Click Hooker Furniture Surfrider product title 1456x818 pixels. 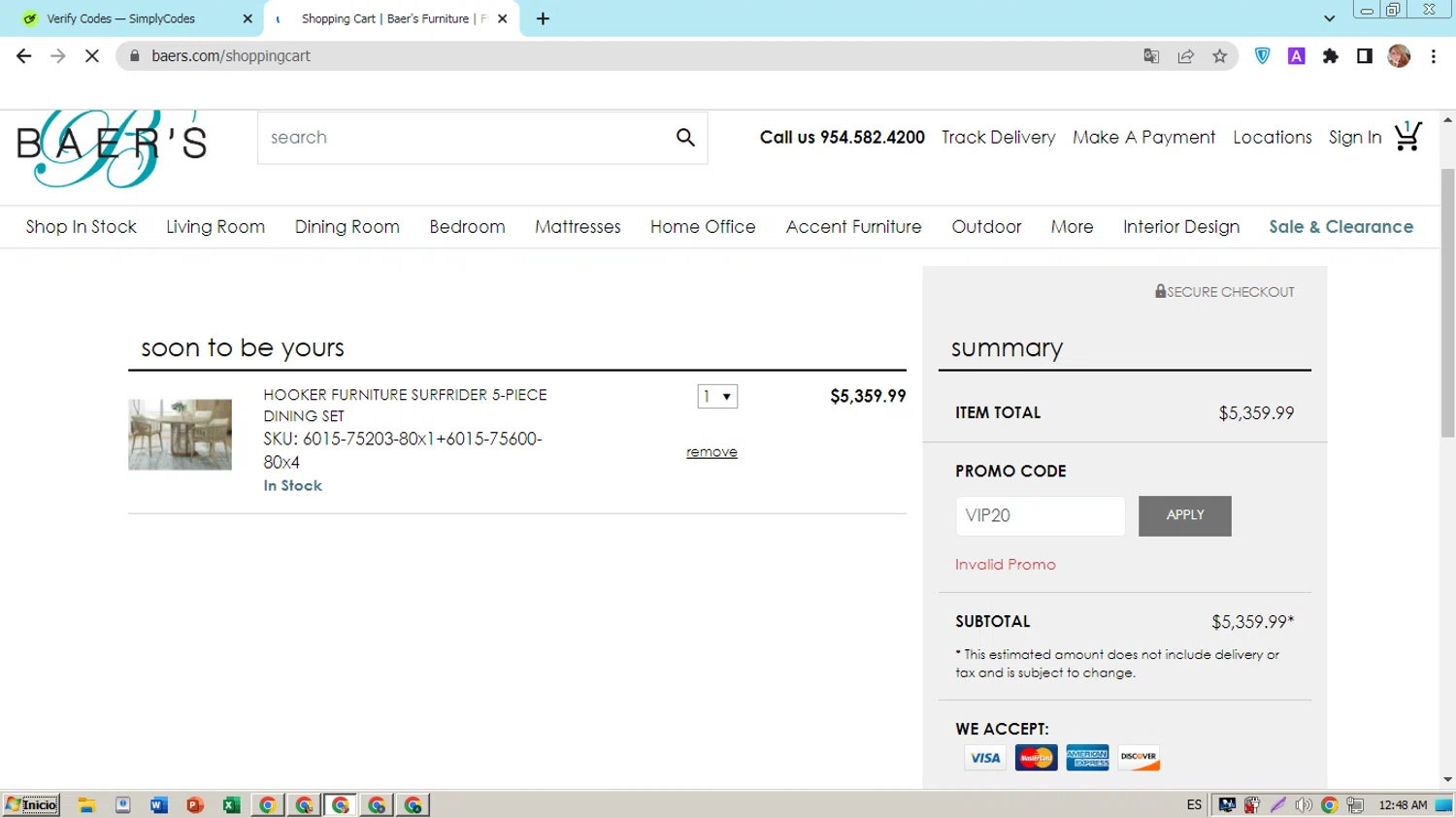pyautogui.click(x=405, y=406)
